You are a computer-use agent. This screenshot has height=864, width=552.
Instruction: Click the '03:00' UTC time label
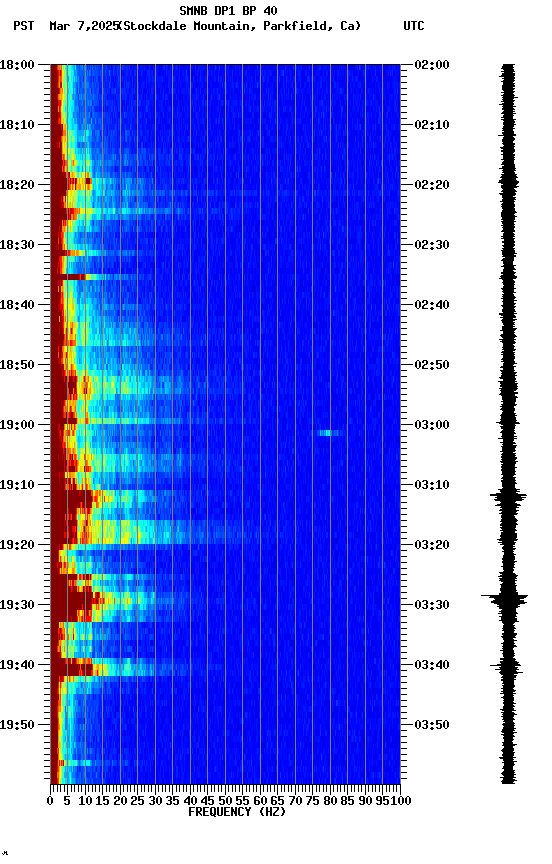[x=432, y=425]
